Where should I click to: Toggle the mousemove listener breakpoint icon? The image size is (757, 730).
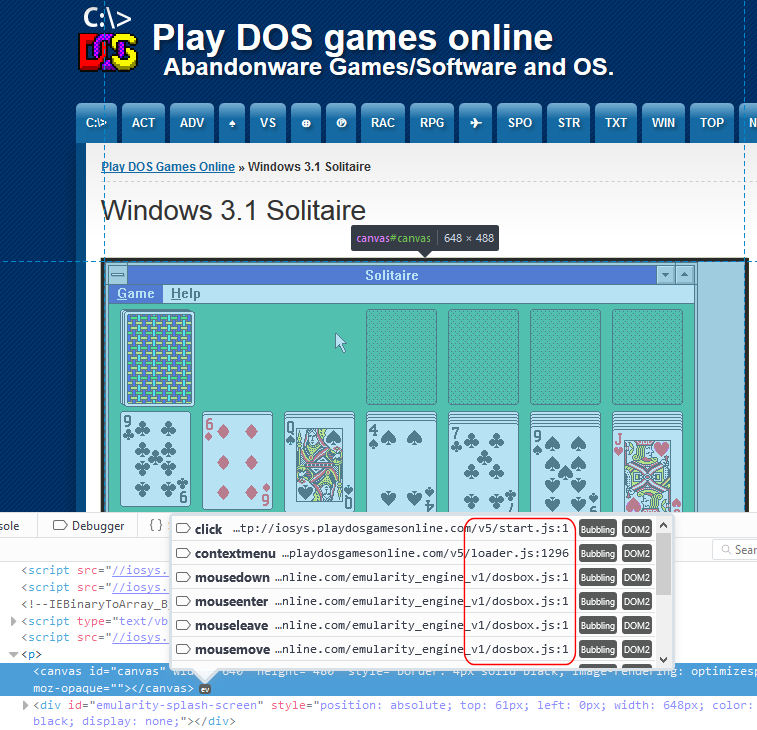point(183,649)
